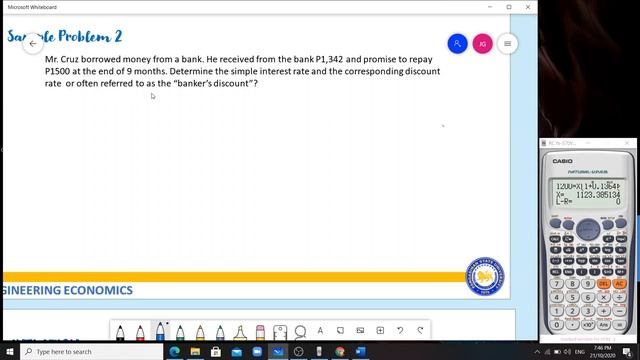Open Zoom from the taskbar
The height and width of the screenshot is (360, 640).
257,351
